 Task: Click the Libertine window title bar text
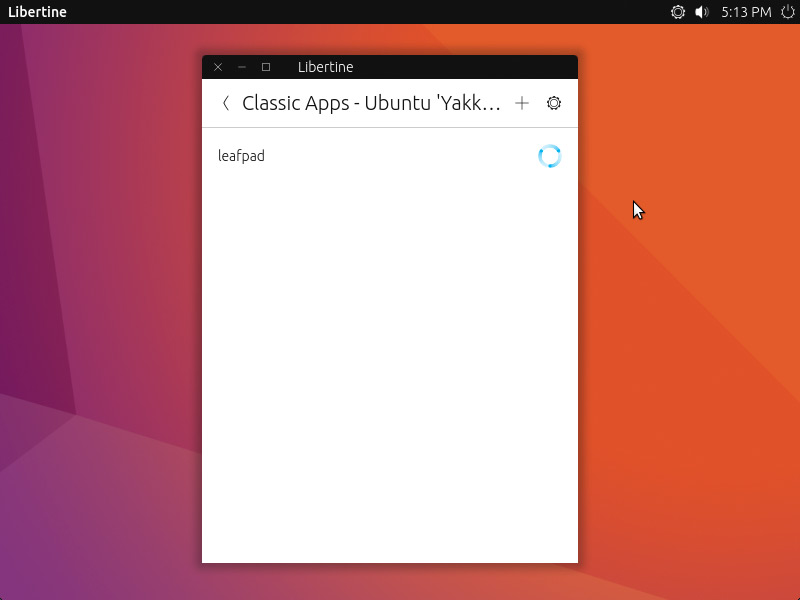tap(325, 67)
